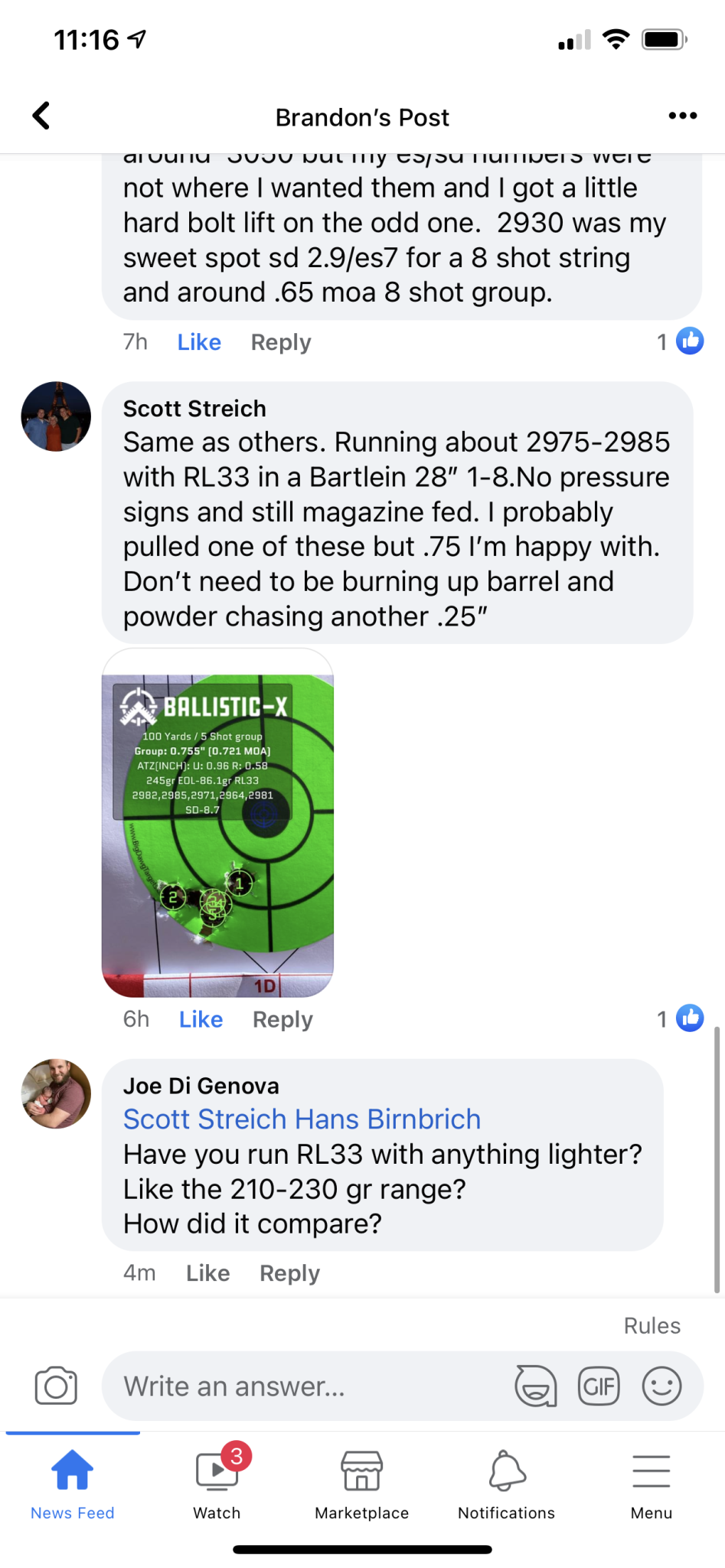View like reaction on the 7h comment
This screenshot has width=725, height=1568.
(x=681, y=341)
